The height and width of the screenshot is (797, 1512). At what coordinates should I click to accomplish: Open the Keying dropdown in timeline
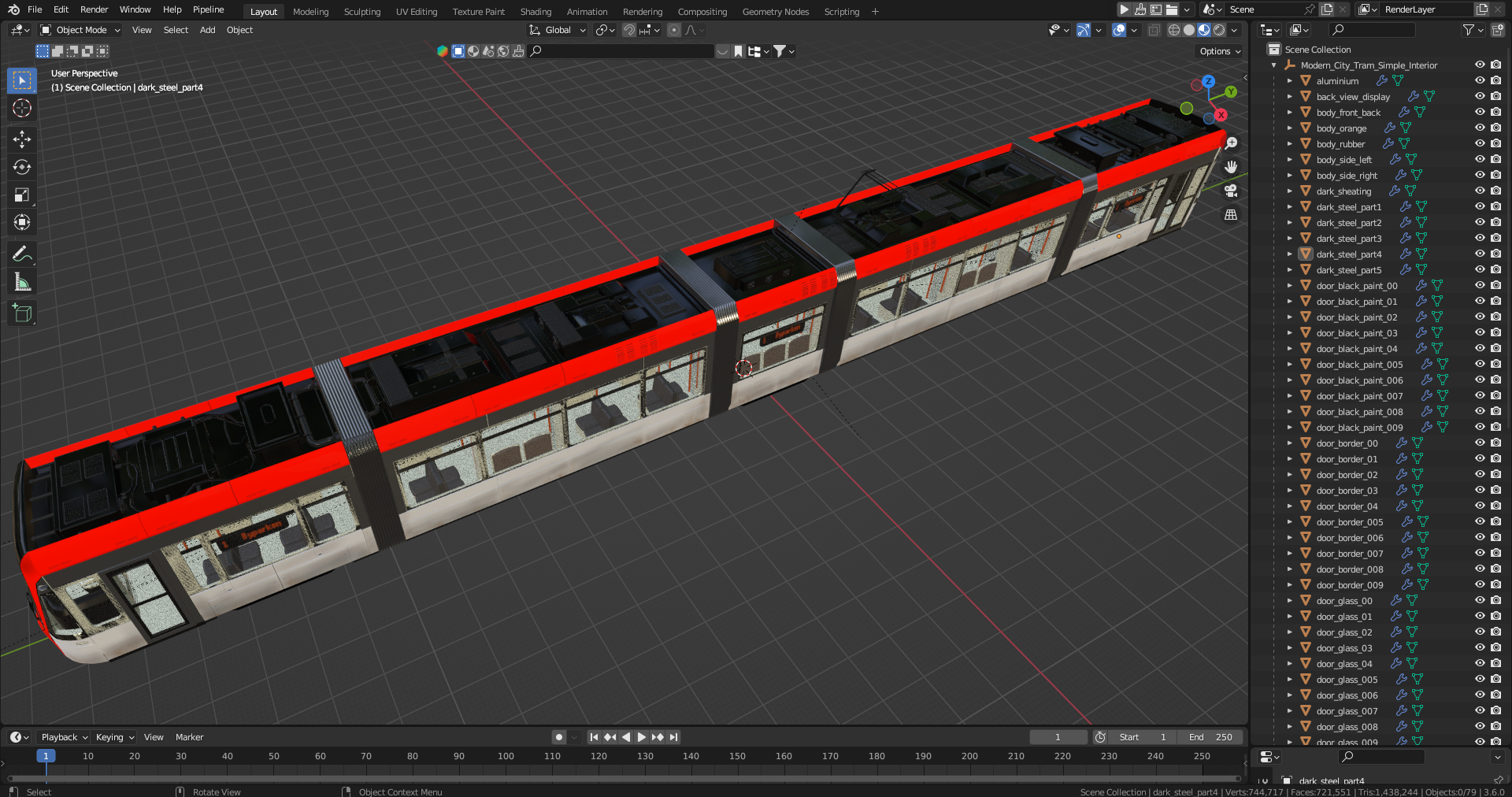coord(114,737)
